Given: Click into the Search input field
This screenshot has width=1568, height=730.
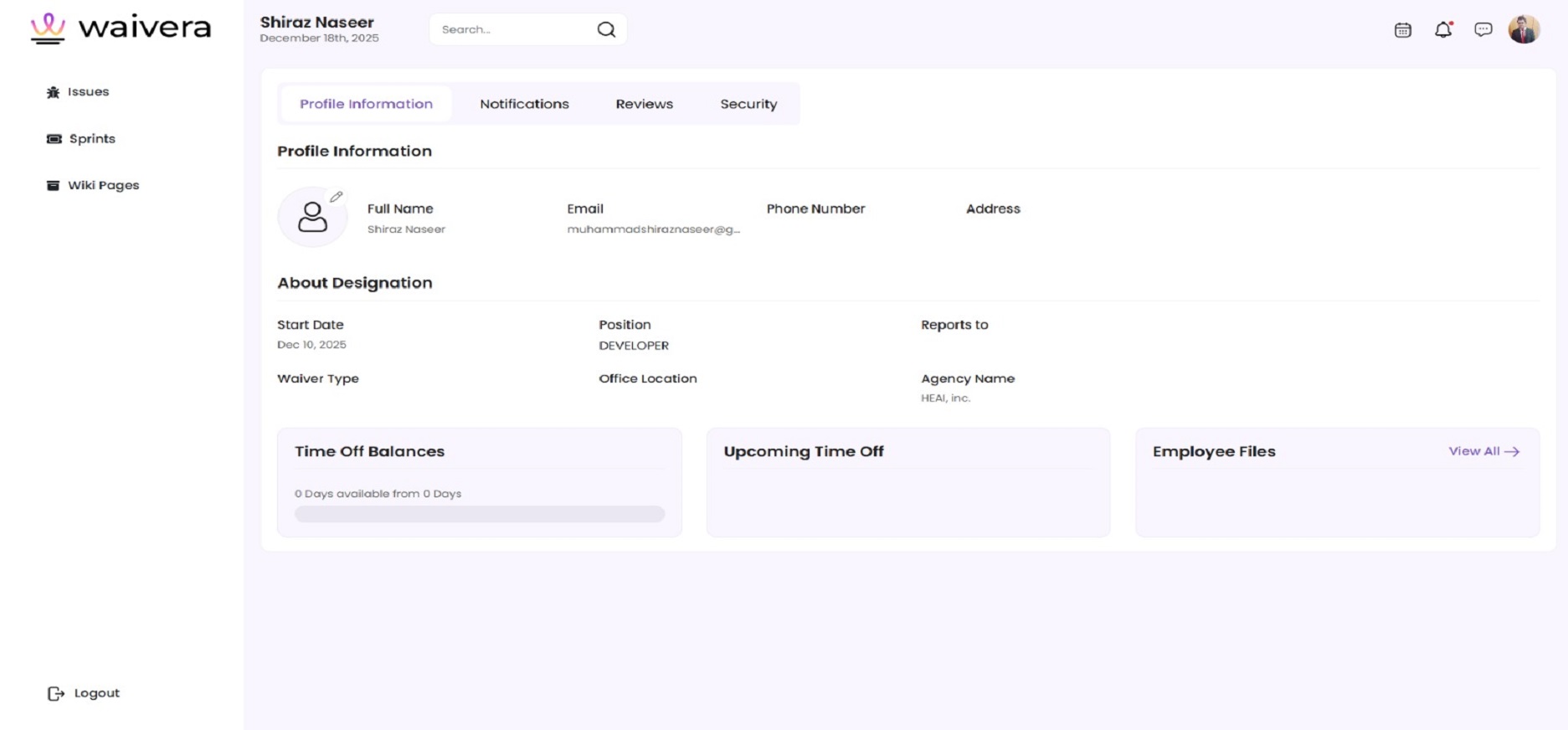Looking at the screenshot, I should tap(511, 30).
